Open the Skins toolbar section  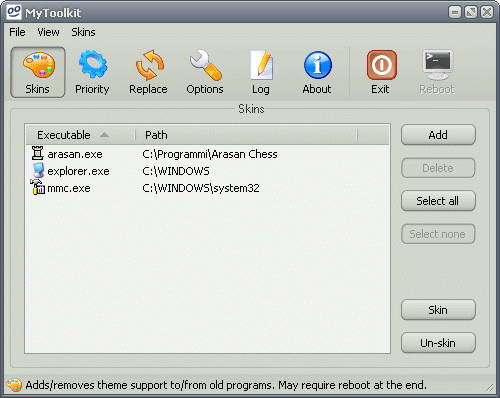point(38,72)
